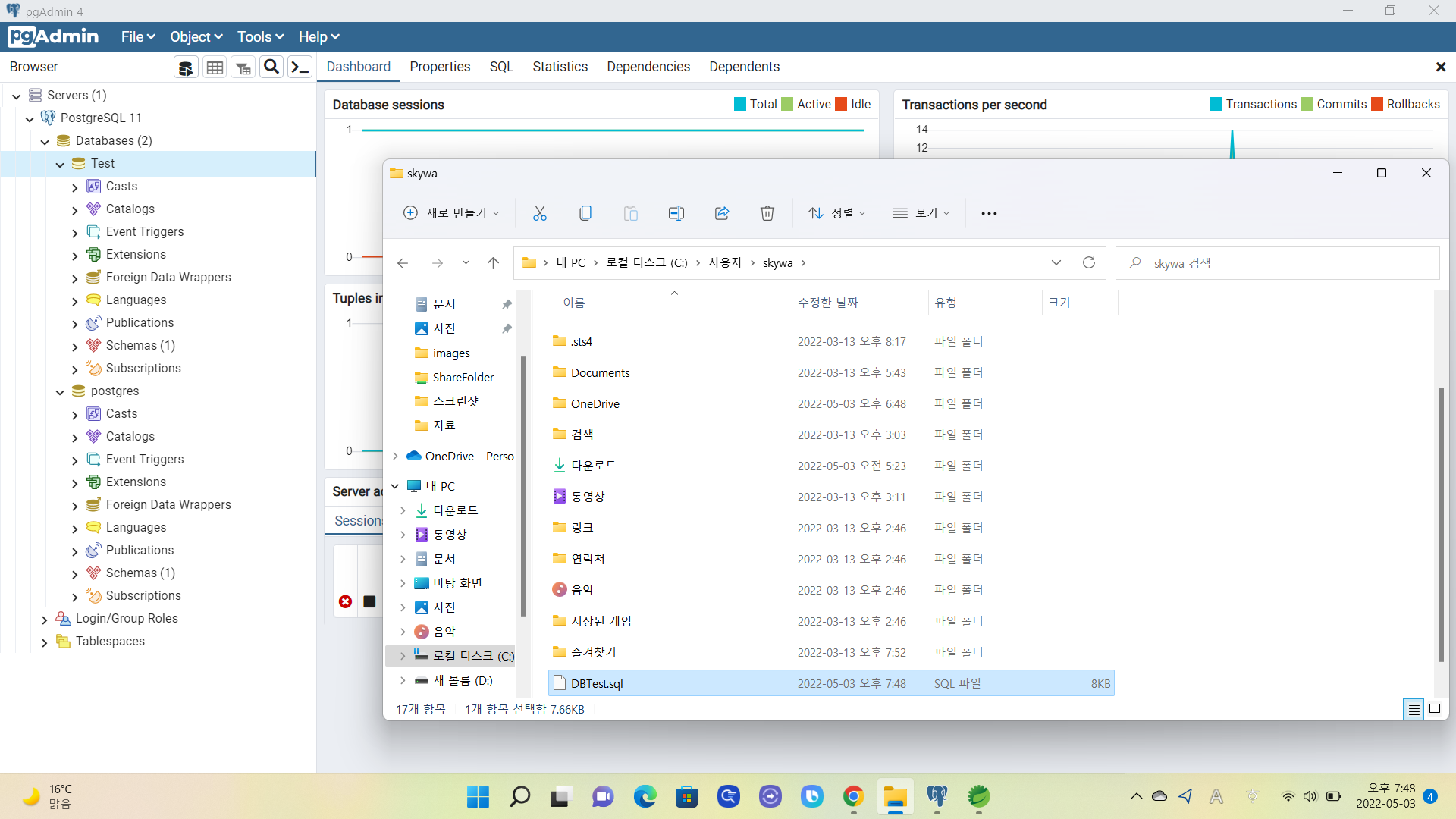The width and height of the screenshot is (1456, 819).
Task: Collapse the postgres database tree node
Action: [x=60, y=392]
